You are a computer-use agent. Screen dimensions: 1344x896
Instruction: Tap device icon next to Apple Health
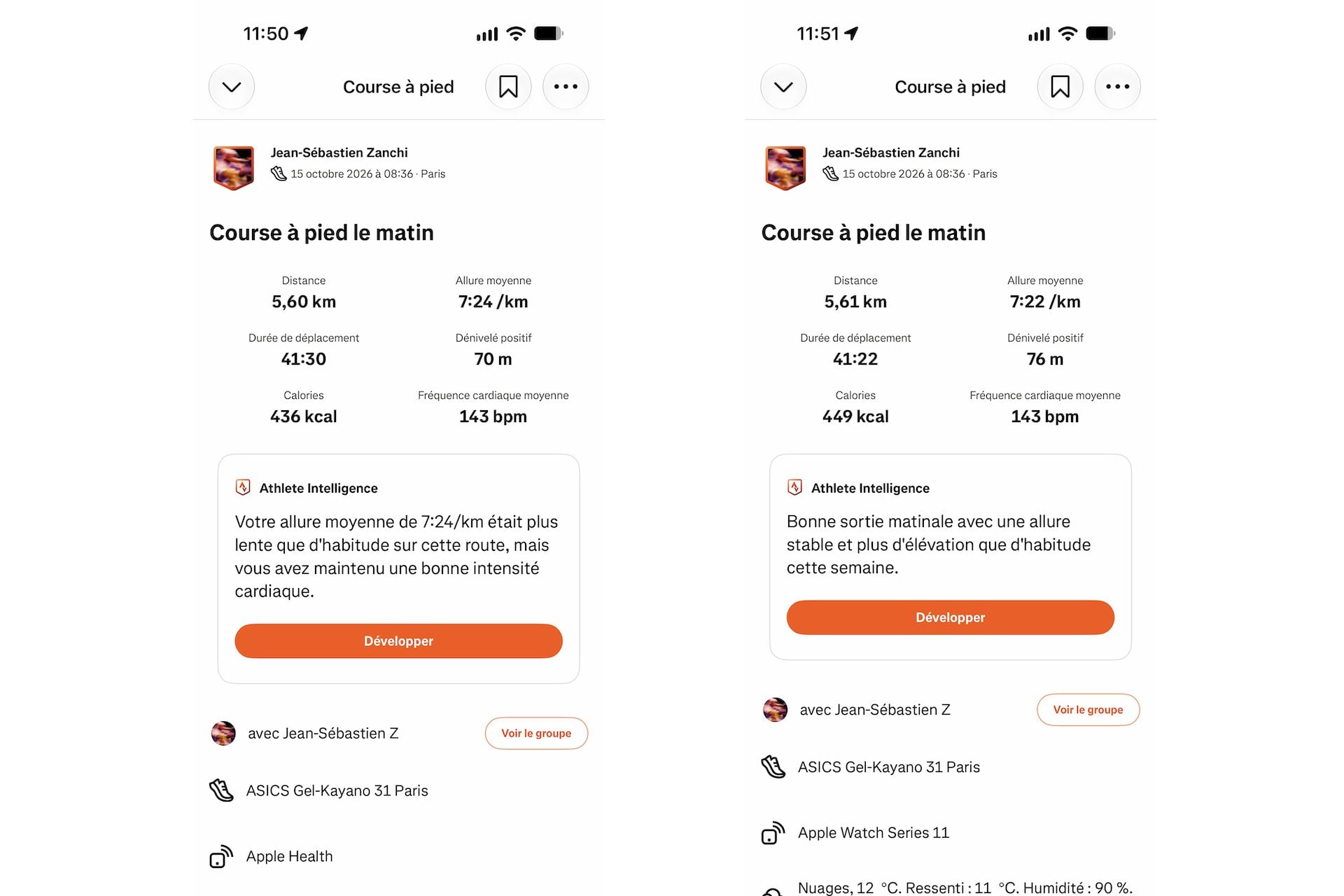click(x=221, y=856)
